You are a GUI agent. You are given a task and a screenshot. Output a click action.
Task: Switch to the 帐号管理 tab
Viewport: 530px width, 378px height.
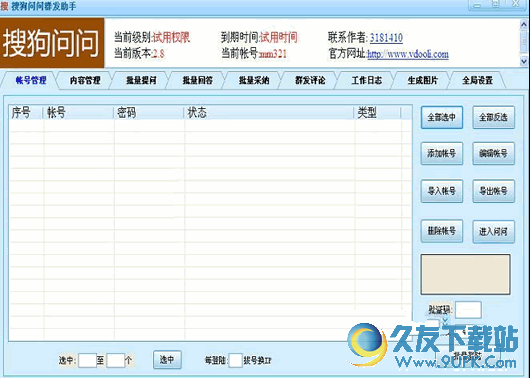pos(30,80)
